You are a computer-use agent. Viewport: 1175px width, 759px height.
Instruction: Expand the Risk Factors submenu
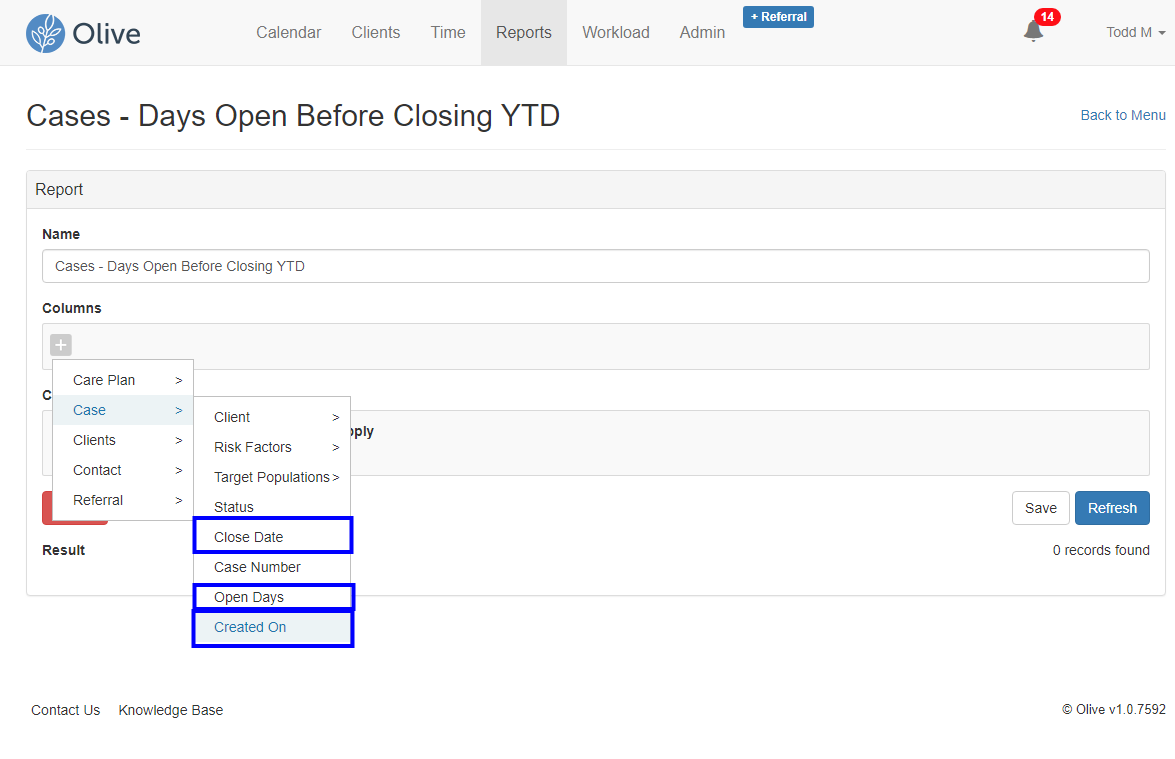272,447
